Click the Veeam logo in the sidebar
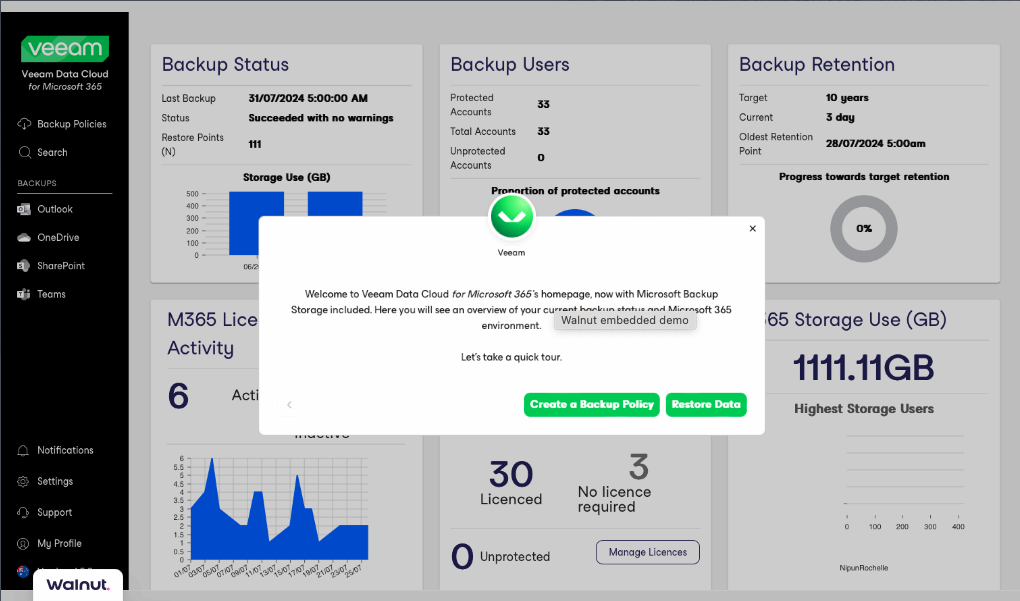This screenshot has width=1020, height=601. point(64,49)
